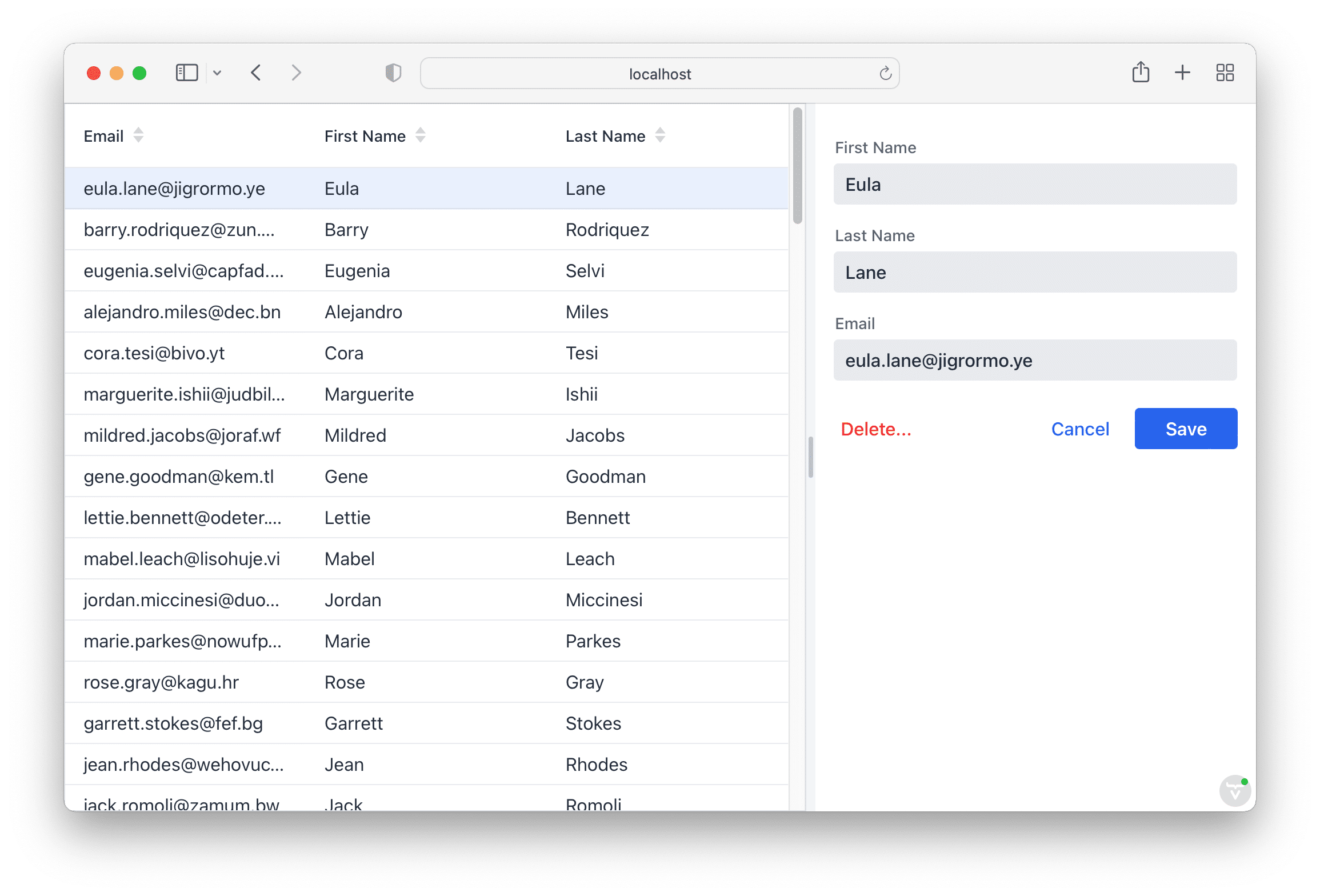Delete the Eula Lane record

877,429
